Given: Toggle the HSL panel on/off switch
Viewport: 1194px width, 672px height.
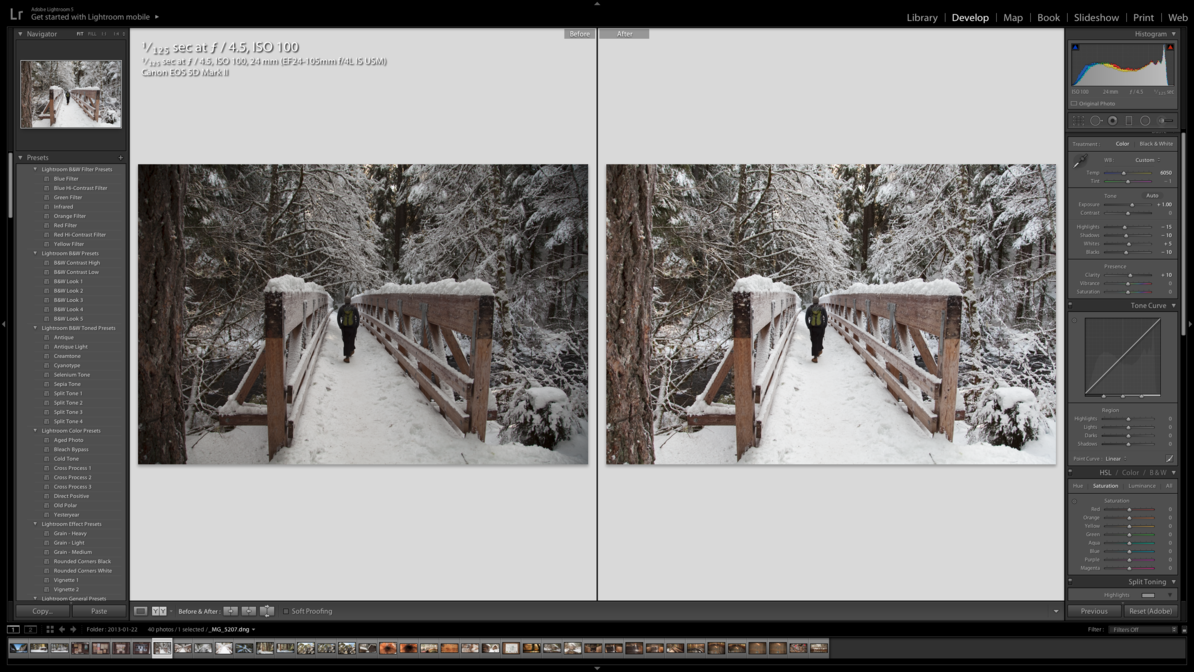Looking at the screenshot, I should [1071, 472].
